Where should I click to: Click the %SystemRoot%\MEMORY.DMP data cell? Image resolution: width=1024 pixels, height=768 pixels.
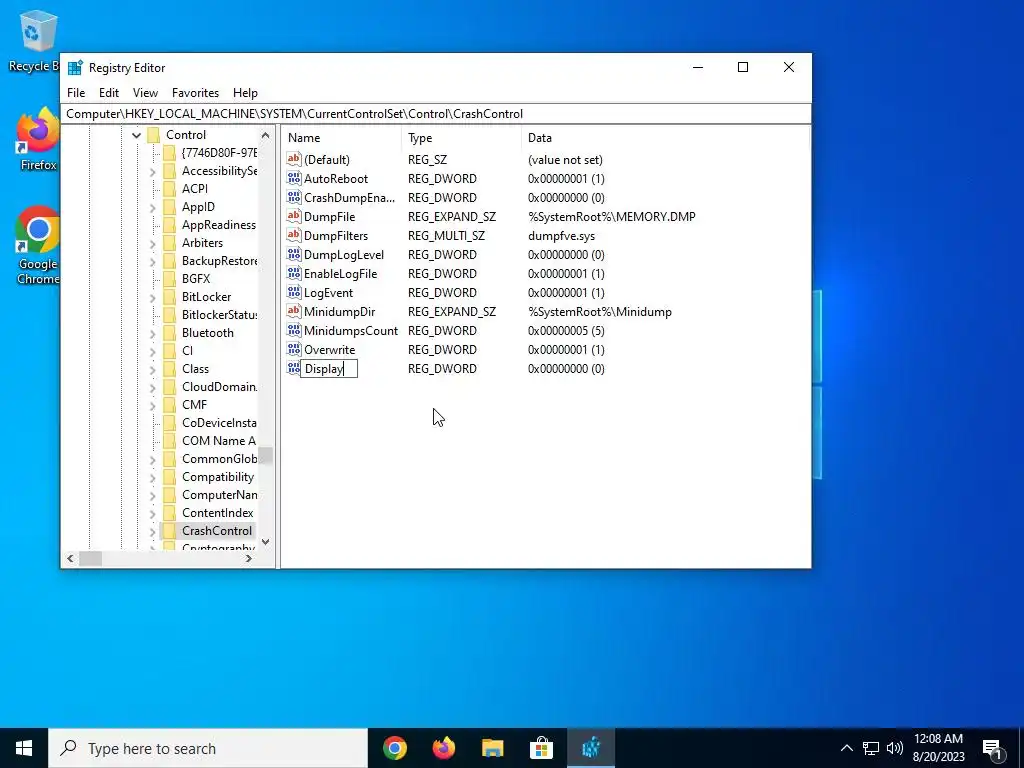611,216
